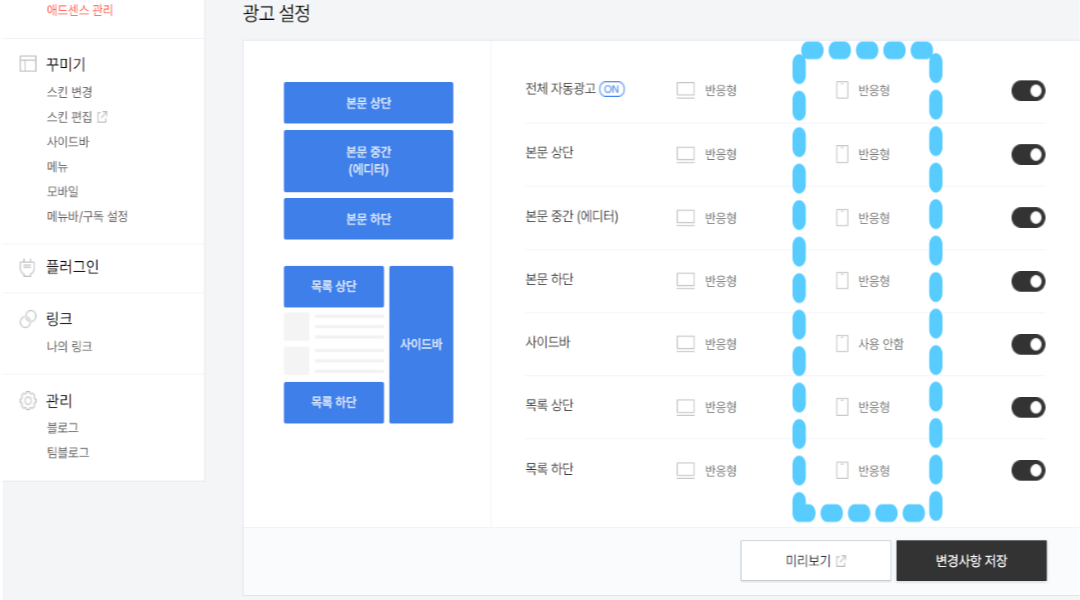The image size is (1080, 600).
Task: Click the desktop icon beside 전체 자동광고
Action: 686,90
